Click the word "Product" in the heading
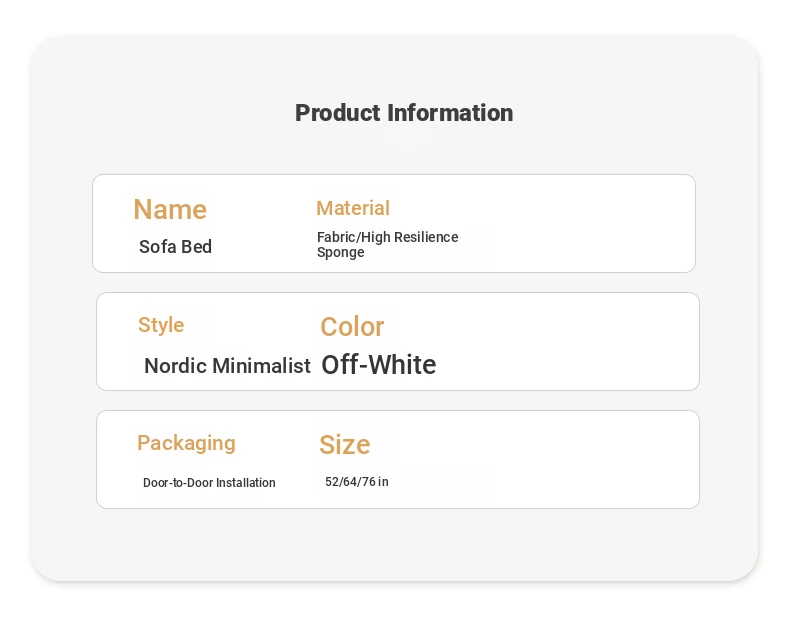 coord(338,113)
